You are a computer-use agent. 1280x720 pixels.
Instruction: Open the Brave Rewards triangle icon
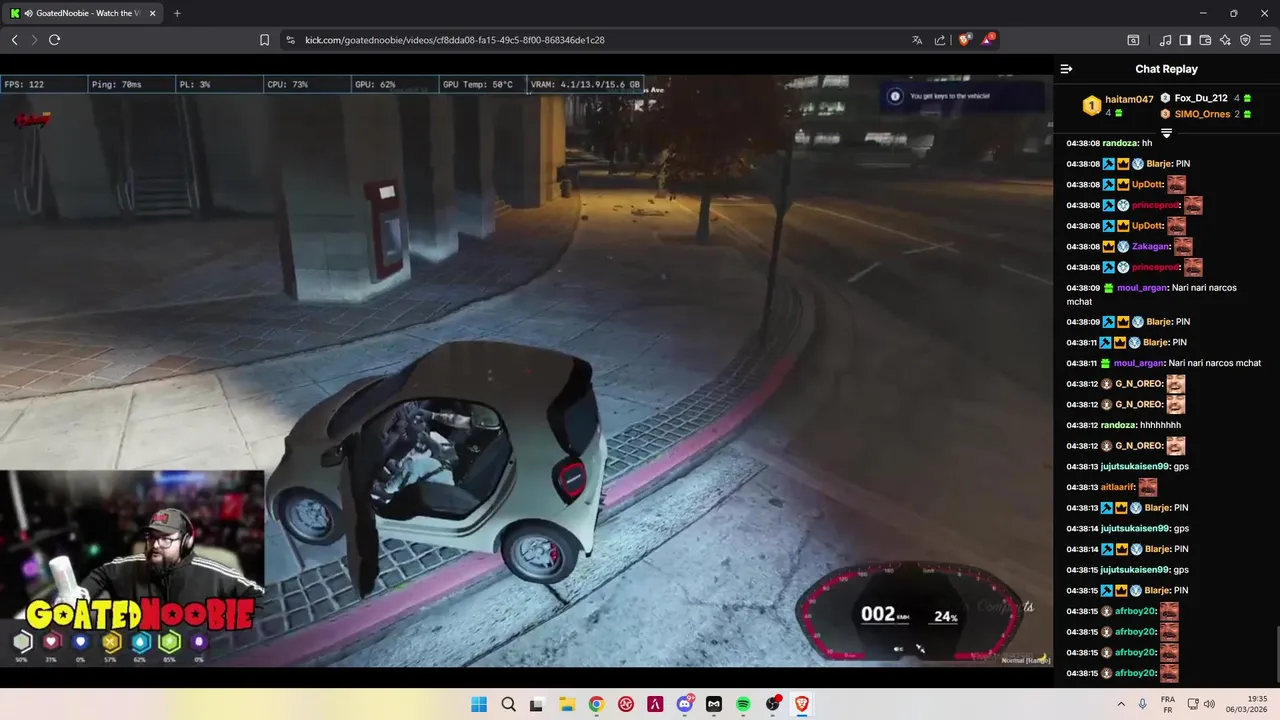(x=988, y=40)
